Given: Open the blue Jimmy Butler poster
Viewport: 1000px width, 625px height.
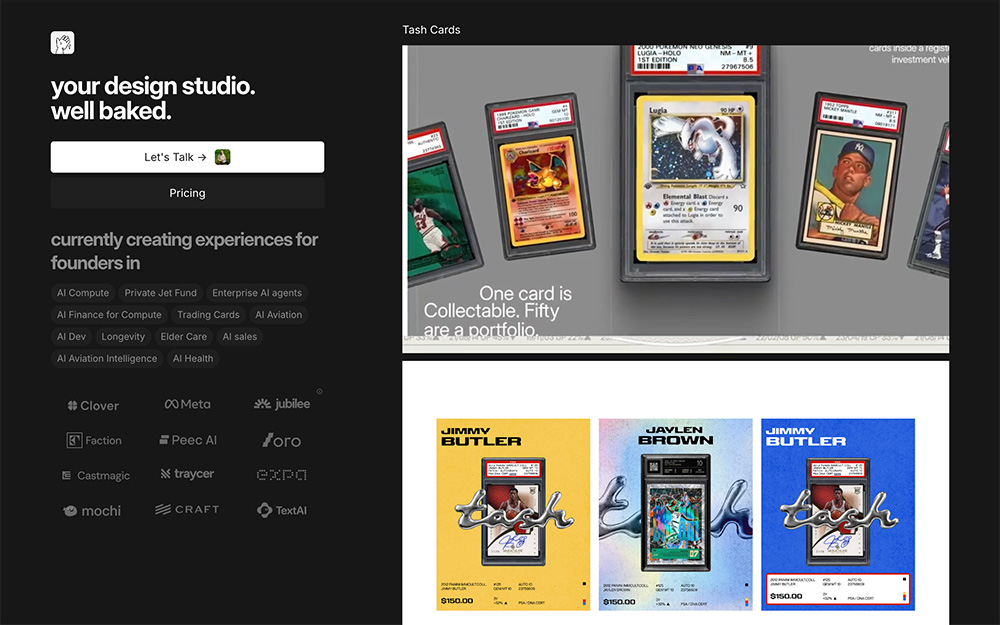Looking at the screenshot, I should coord(838,515).
